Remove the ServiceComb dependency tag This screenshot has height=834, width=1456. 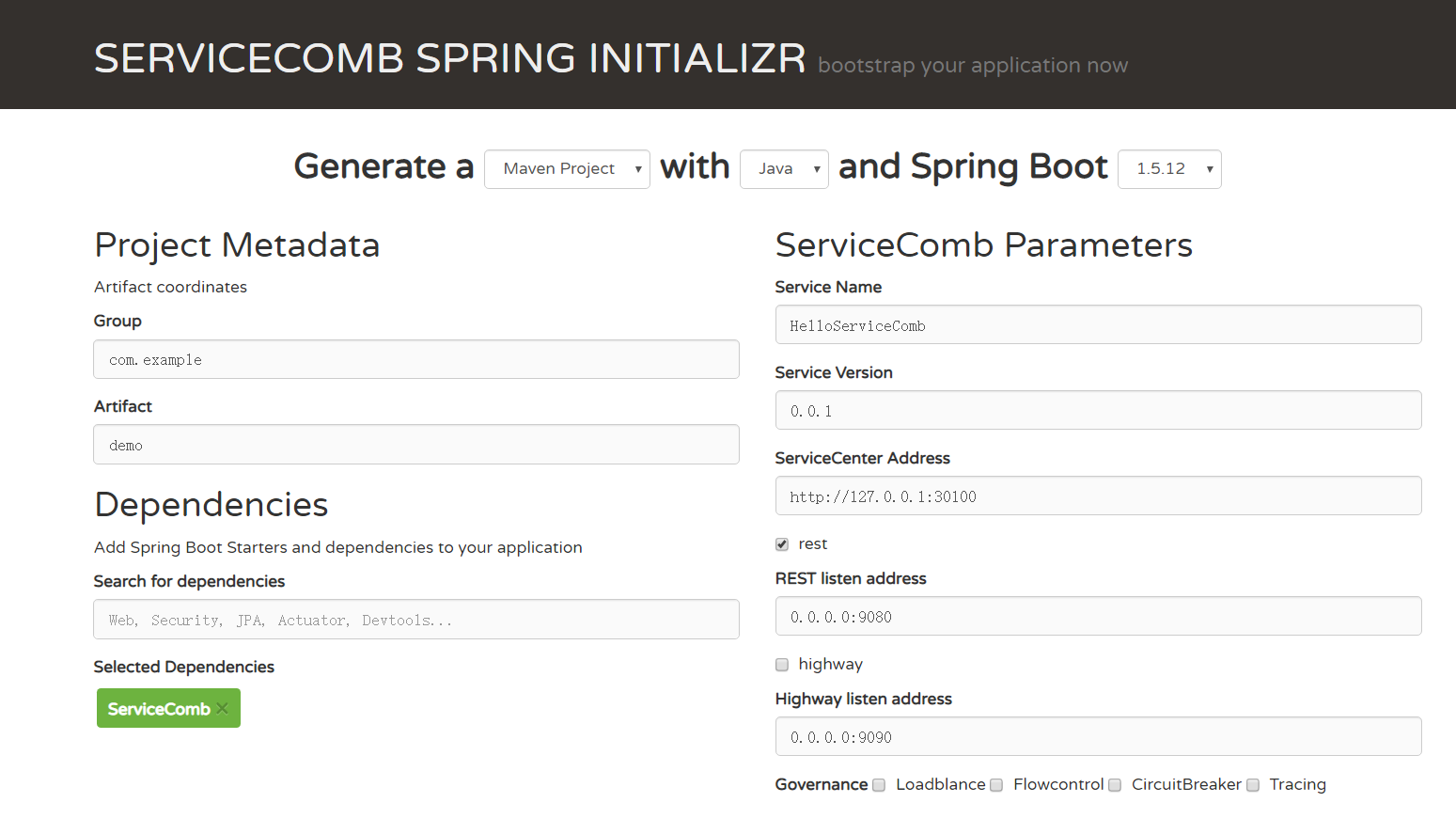coord(223,709)
